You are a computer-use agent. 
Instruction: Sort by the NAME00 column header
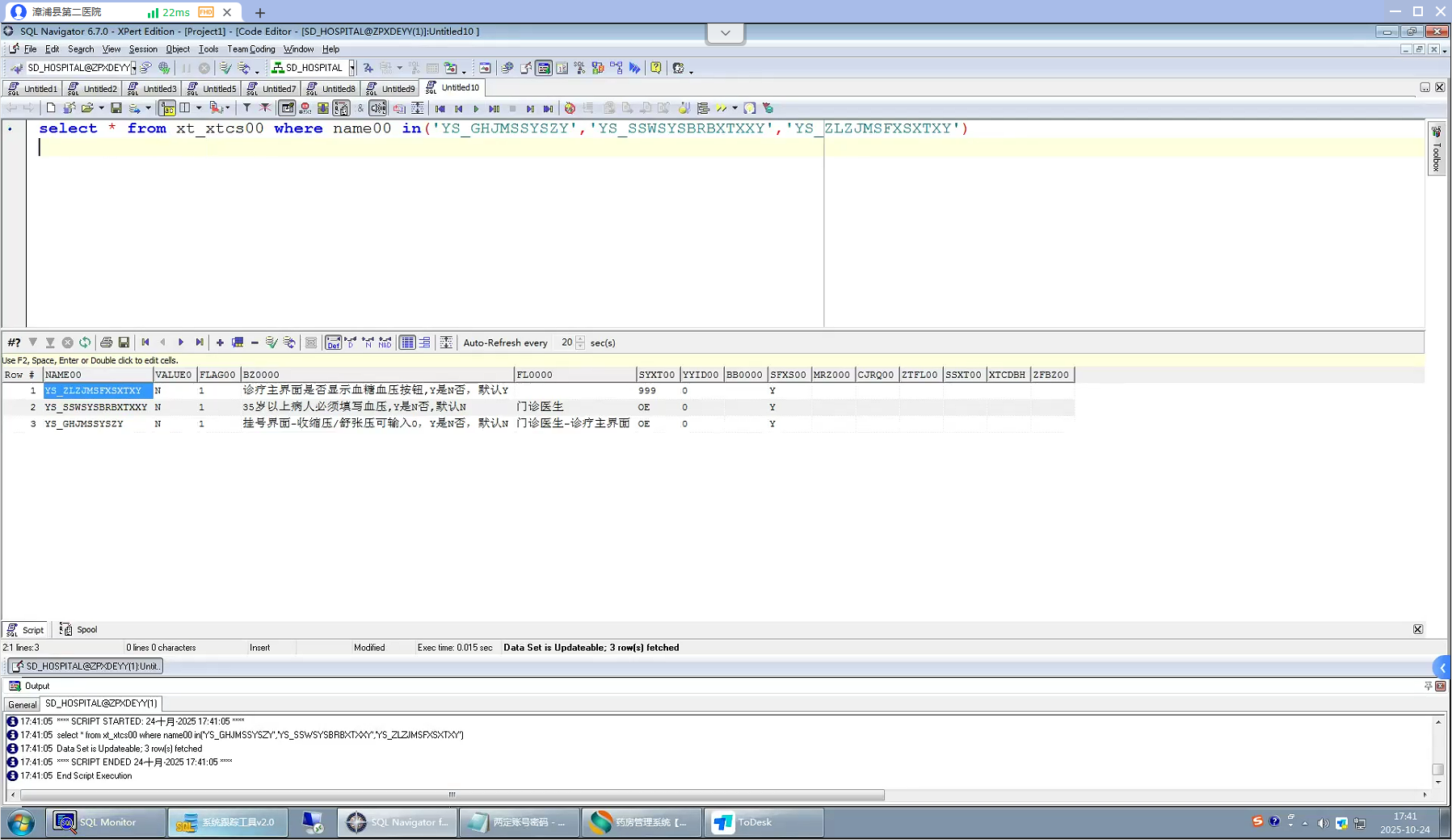tap(99, 375)
